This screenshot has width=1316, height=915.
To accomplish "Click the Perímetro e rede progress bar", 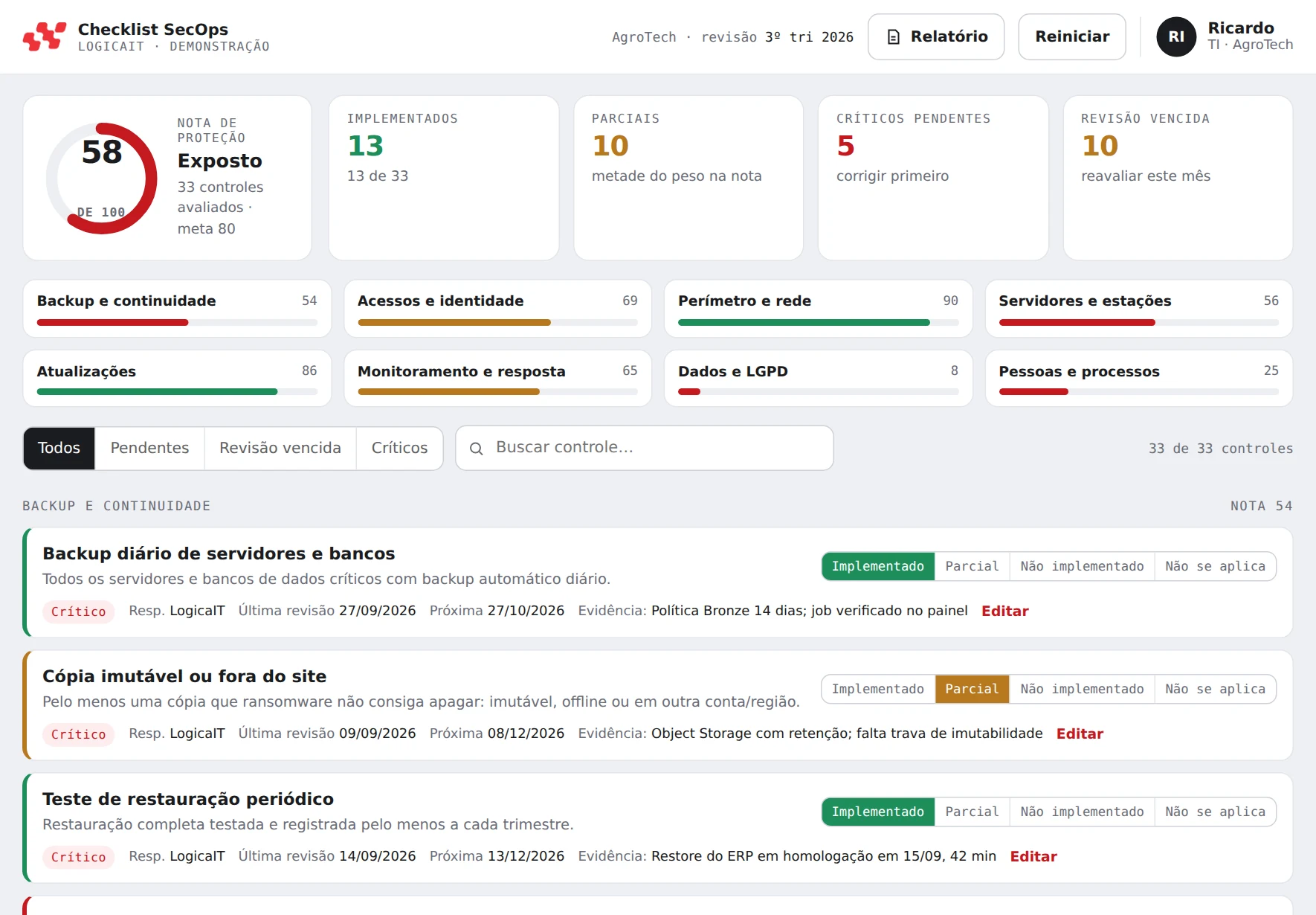I will pyautogui.click(x=818, y=323).
